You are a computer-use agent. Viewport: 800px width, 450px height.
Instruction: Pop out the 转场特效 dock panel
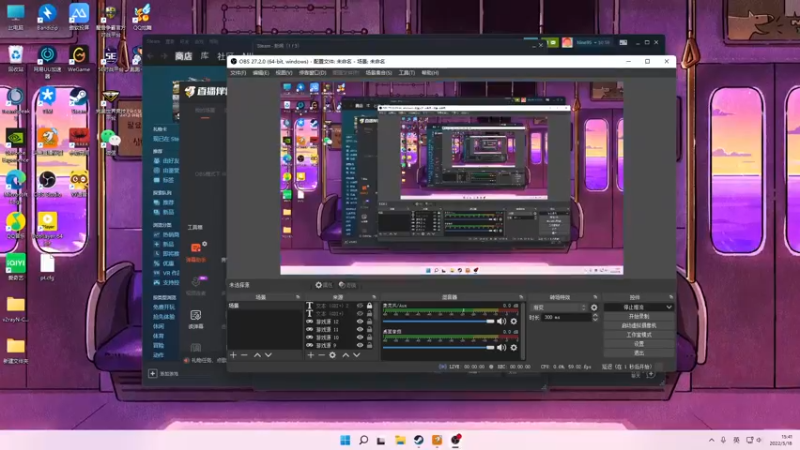pyautogui.click(x=595, y=297)
